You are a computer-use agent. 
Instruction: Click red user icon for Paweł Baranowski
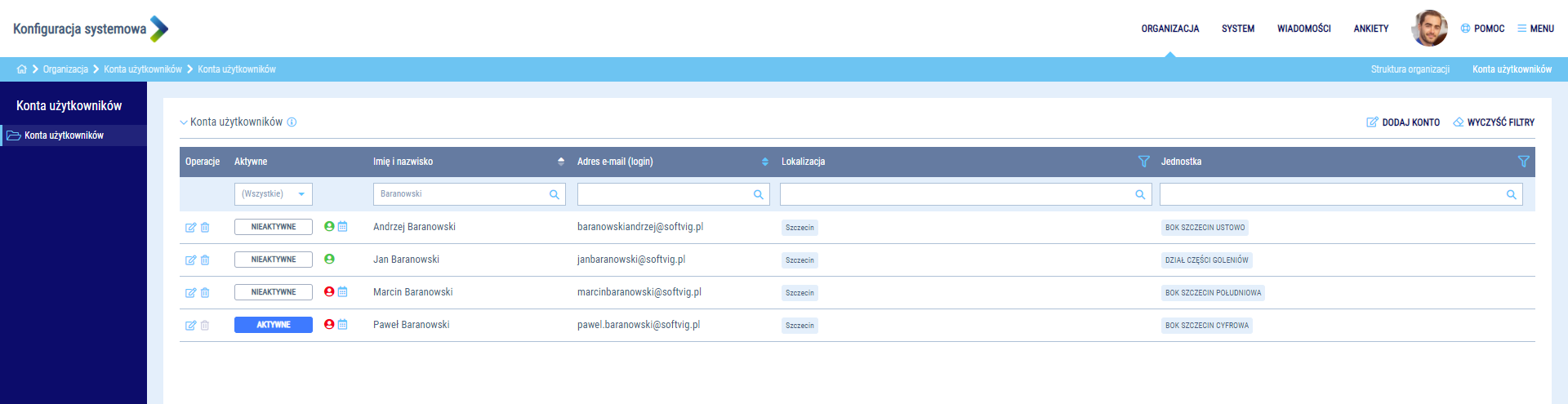pos(329,324)
